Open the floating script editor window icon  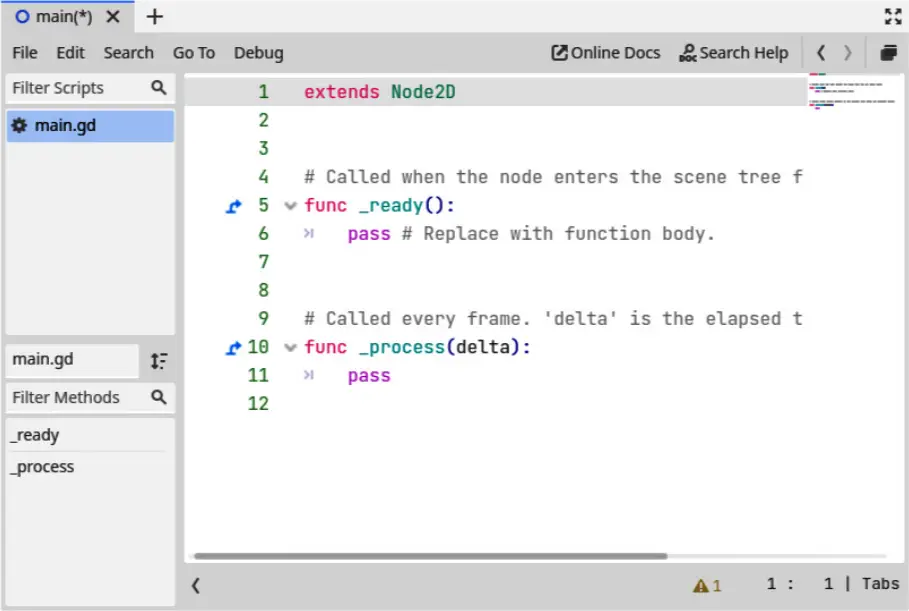click(x=888, y=53)
